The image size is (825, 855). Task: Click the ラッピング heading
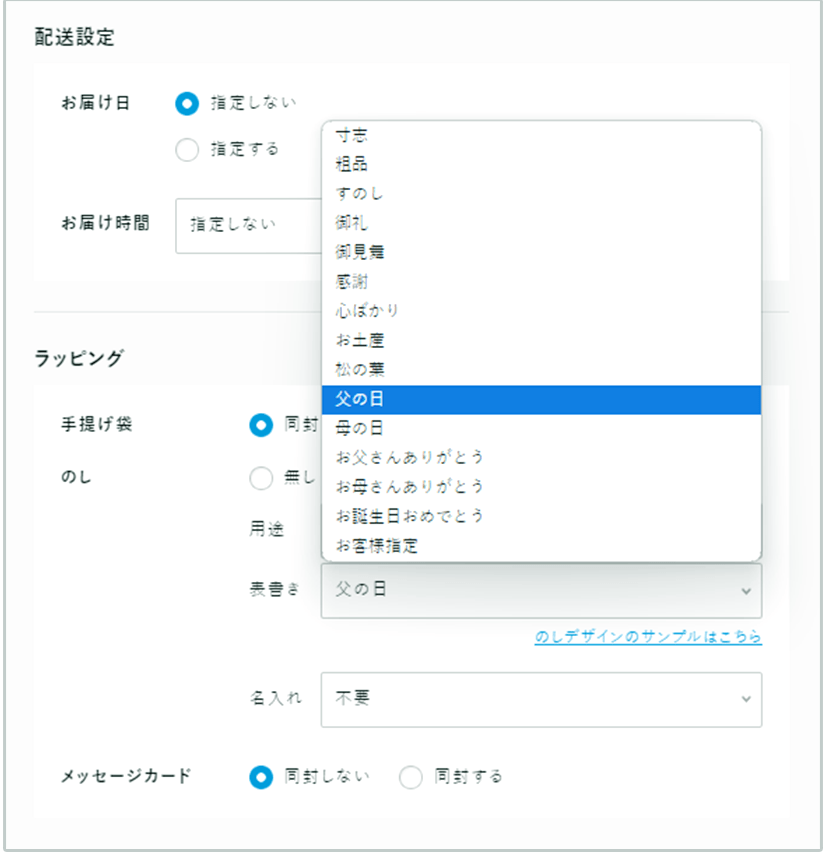click(80, 358)
